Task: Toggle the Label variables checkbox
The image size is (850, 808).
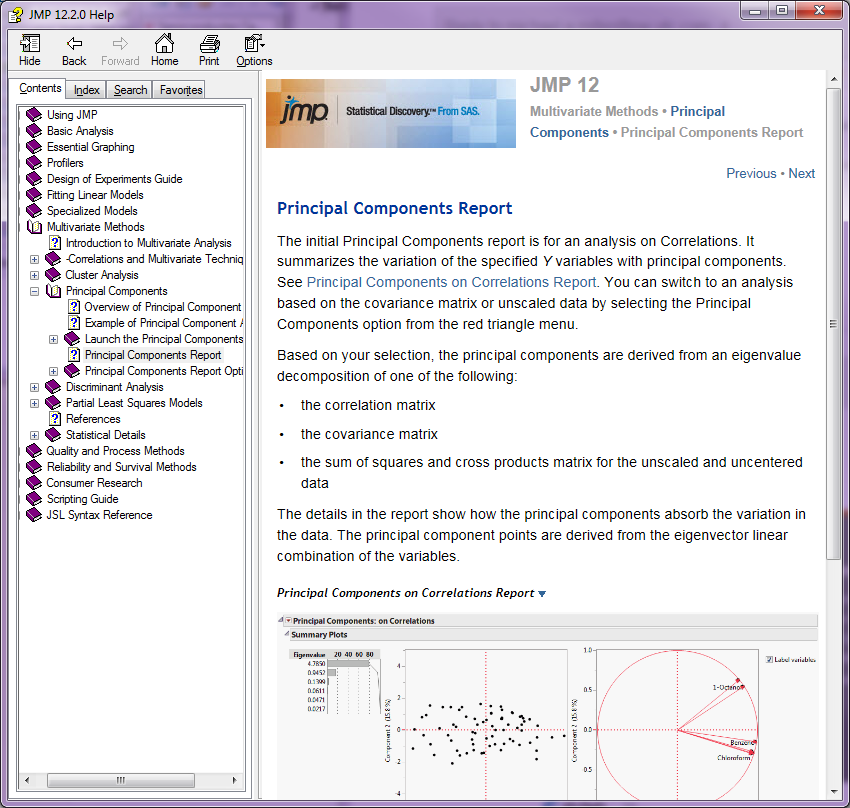Action: pyautogui.click(x=769, y=660)
